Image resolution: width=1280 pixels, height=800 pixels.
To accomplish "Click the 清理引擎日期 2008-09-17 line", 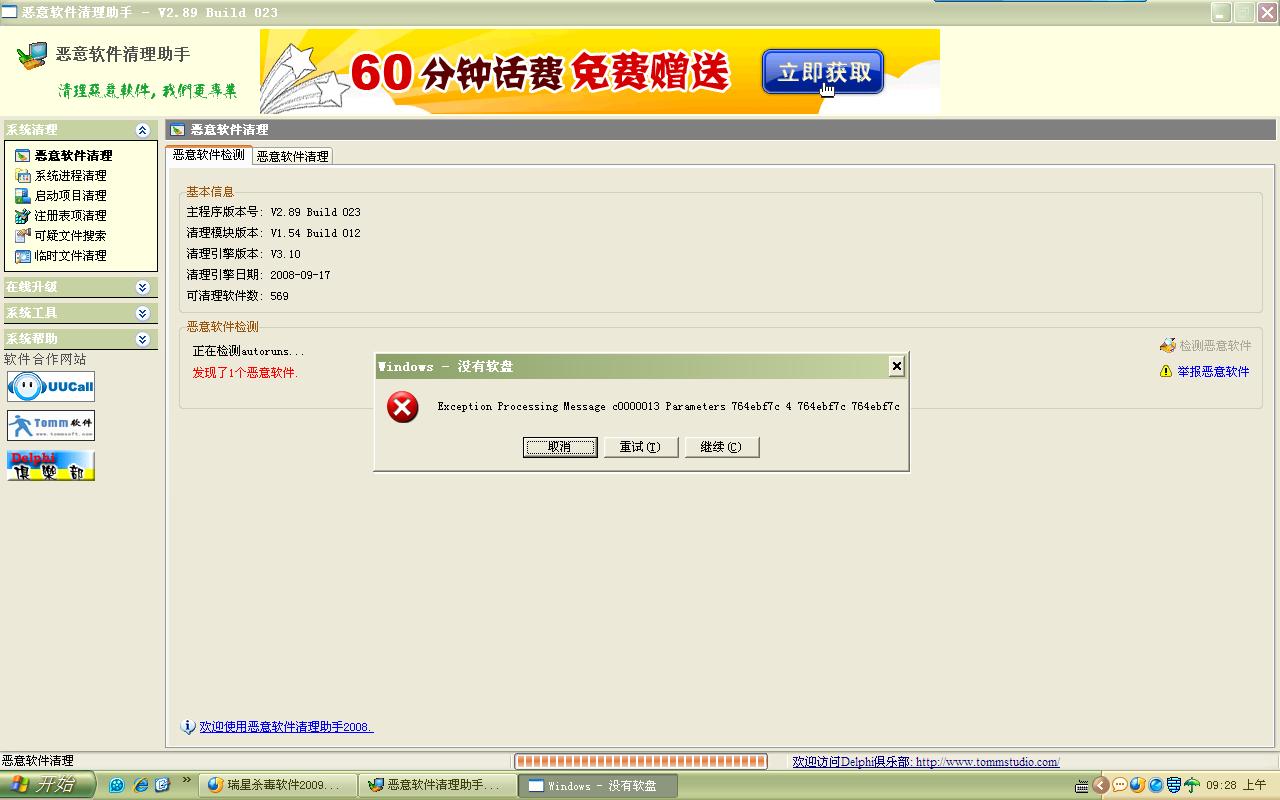I will tap(258, 275).
